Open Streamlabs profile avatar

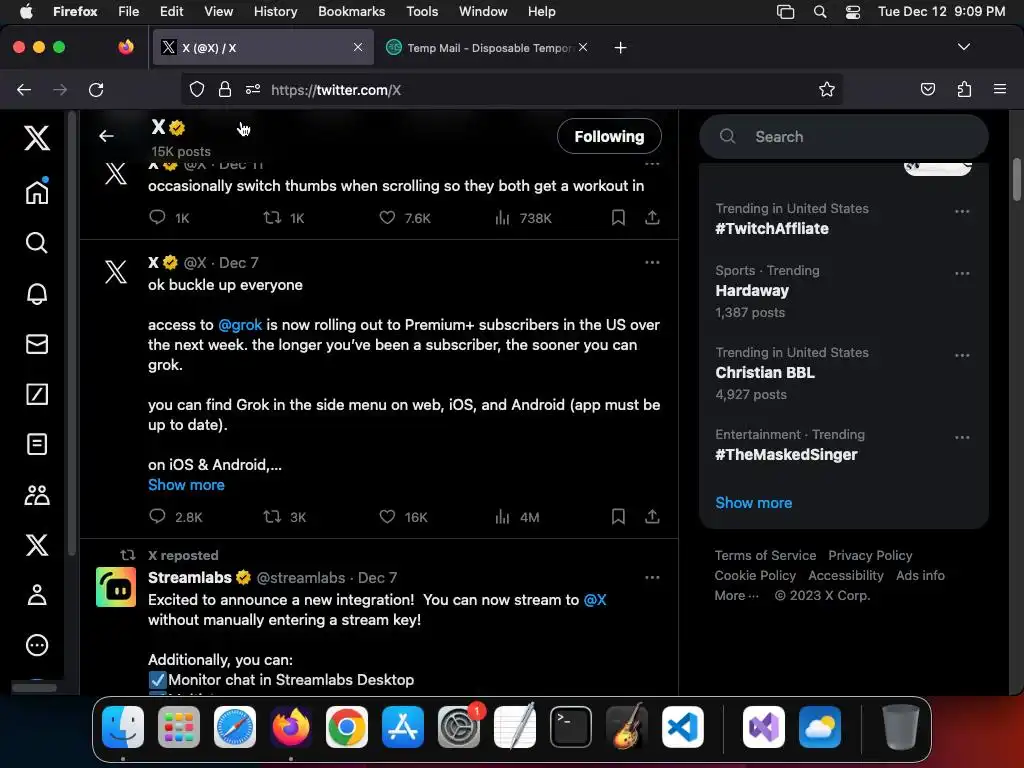point(116,587)
